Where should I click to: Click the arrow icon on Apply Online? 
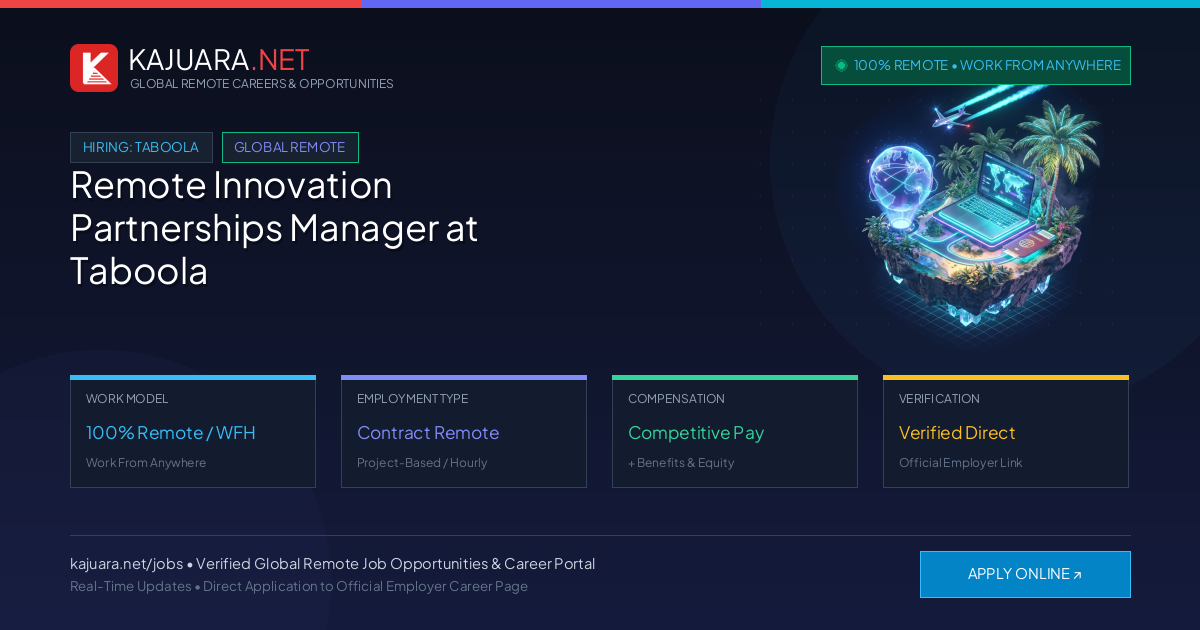(1077, 575)
